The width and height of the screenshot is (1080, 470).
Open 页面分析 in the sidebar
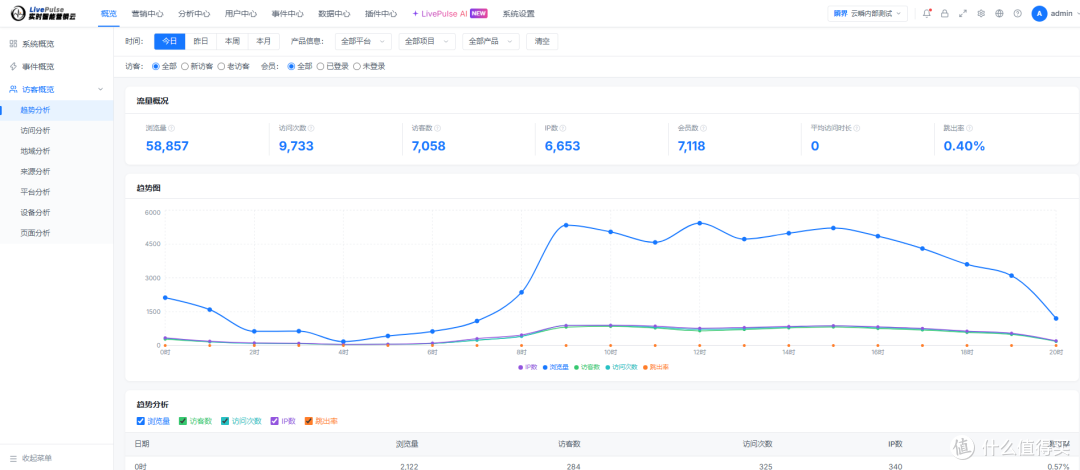point(56,233)
